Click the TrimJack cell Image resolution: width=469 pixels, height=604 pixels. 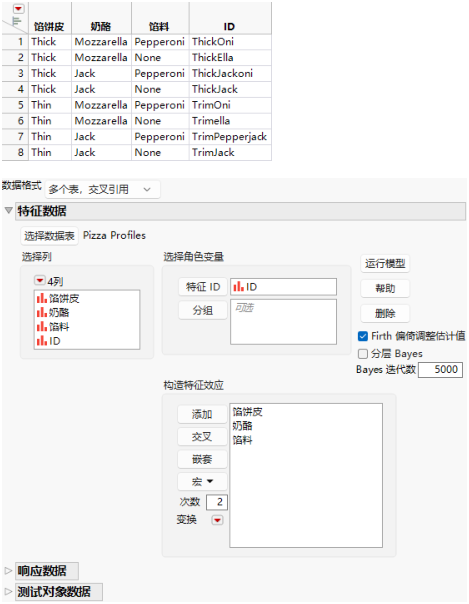coord(230,152)
